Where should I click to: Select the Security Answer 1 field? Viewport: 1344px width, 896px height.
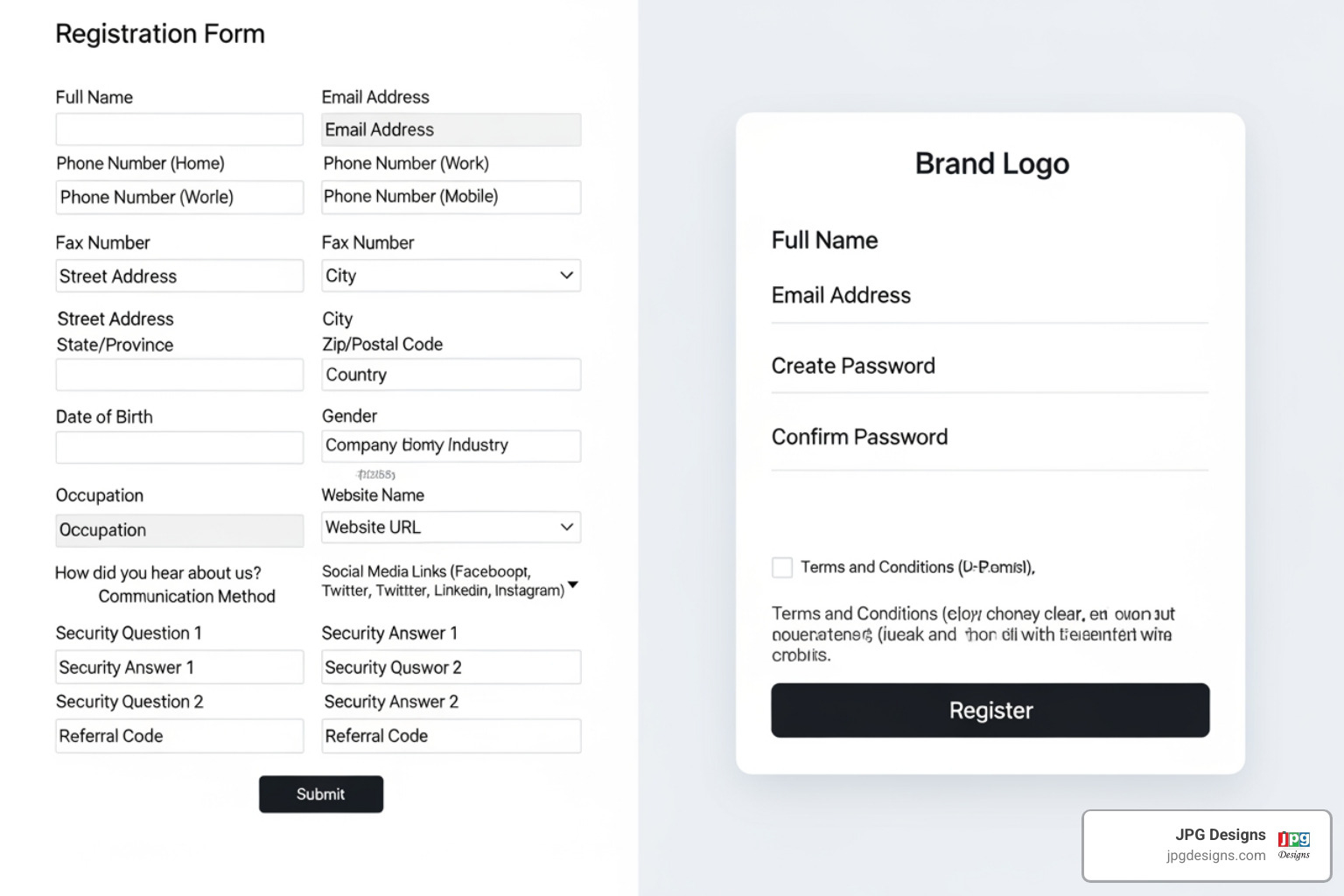[x=178, y=667]
